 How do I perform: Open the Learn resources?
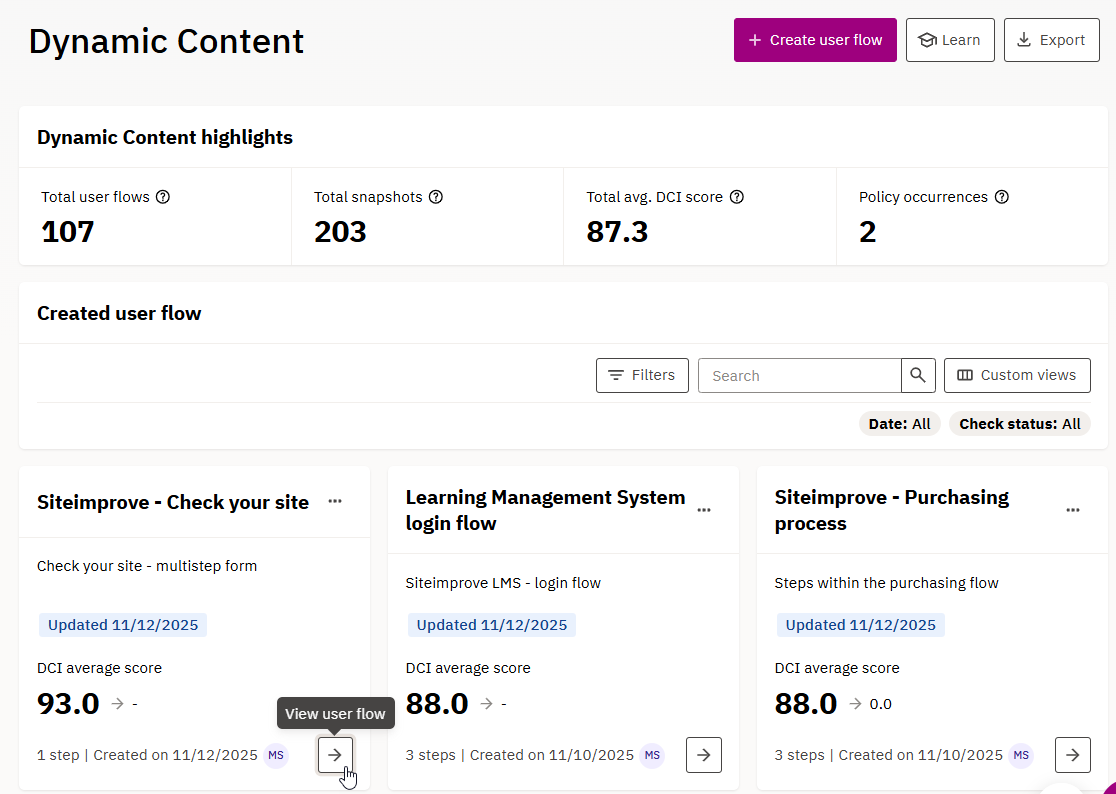point(949,40)
